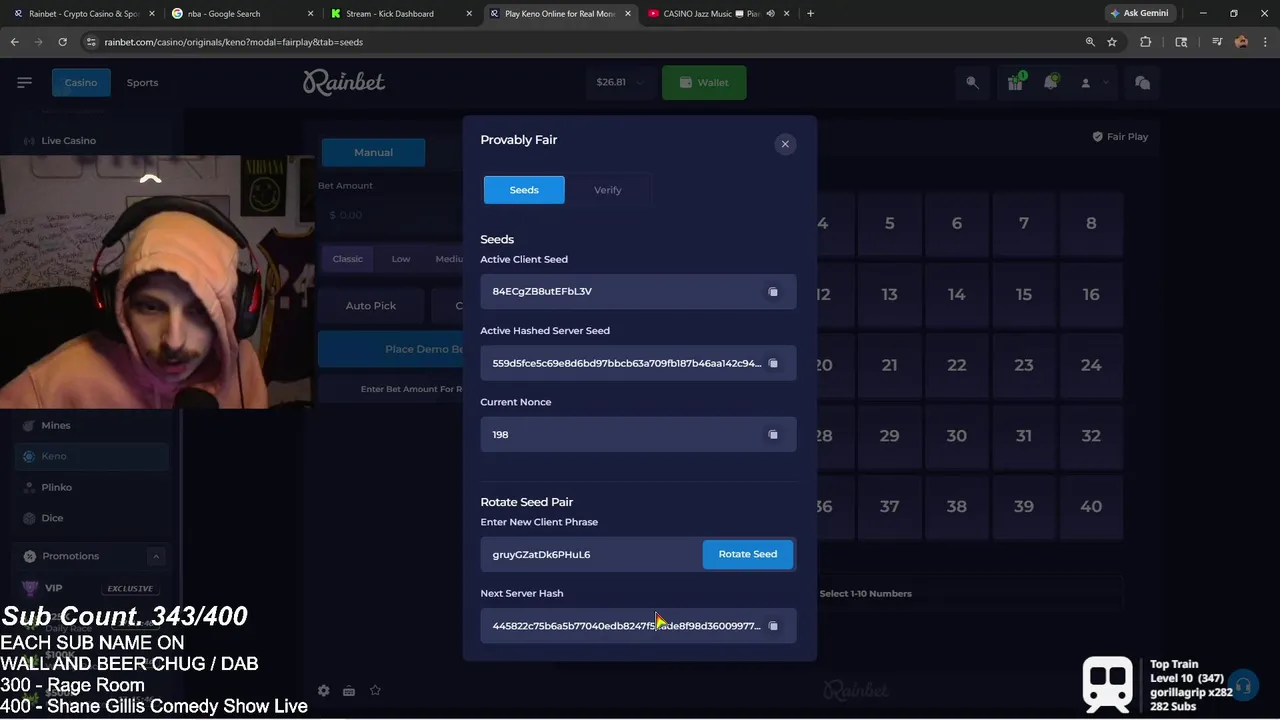Select keno number 32
1280x720 pixels.
[1091, 436]
